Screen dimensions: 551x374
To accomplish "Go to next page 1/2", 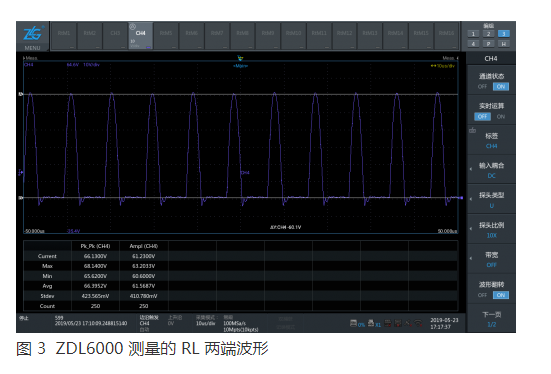I will (491, 319).
